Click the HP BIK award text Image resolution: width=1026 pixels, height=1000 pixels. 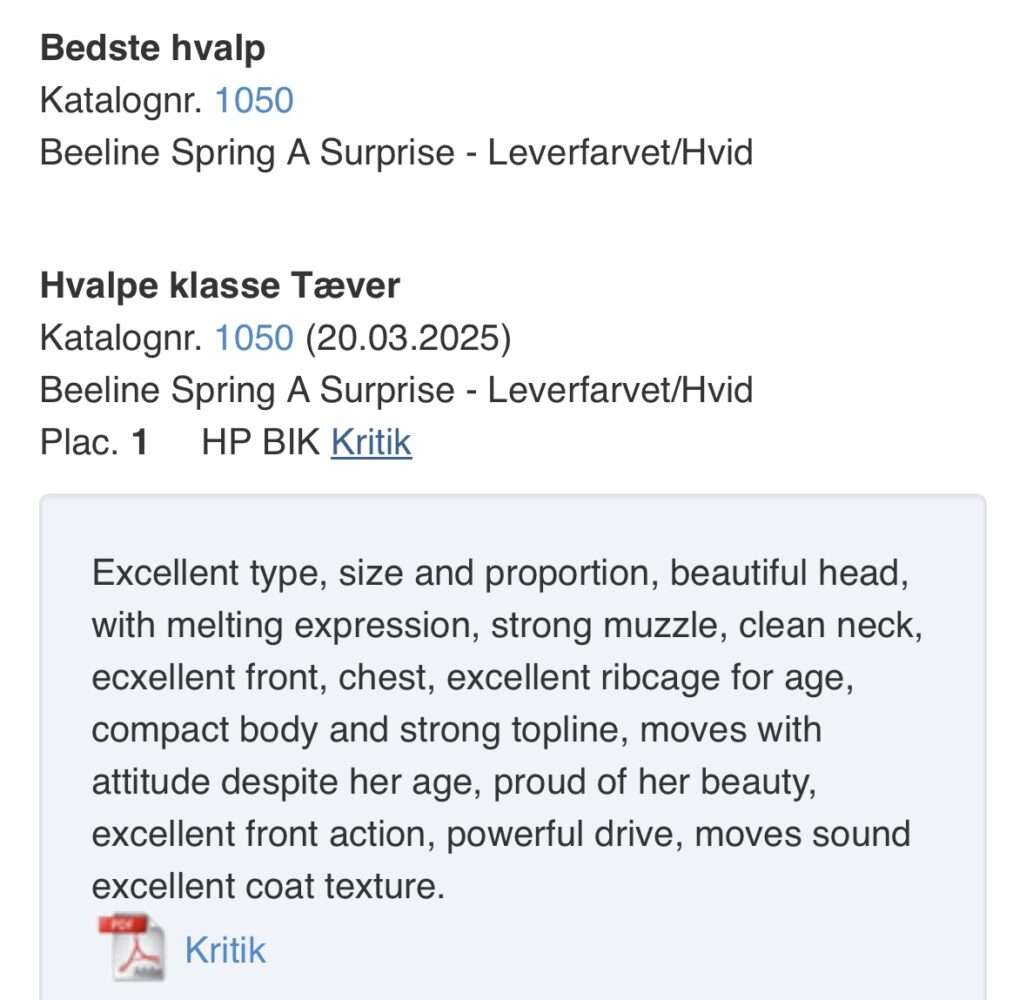261,442
